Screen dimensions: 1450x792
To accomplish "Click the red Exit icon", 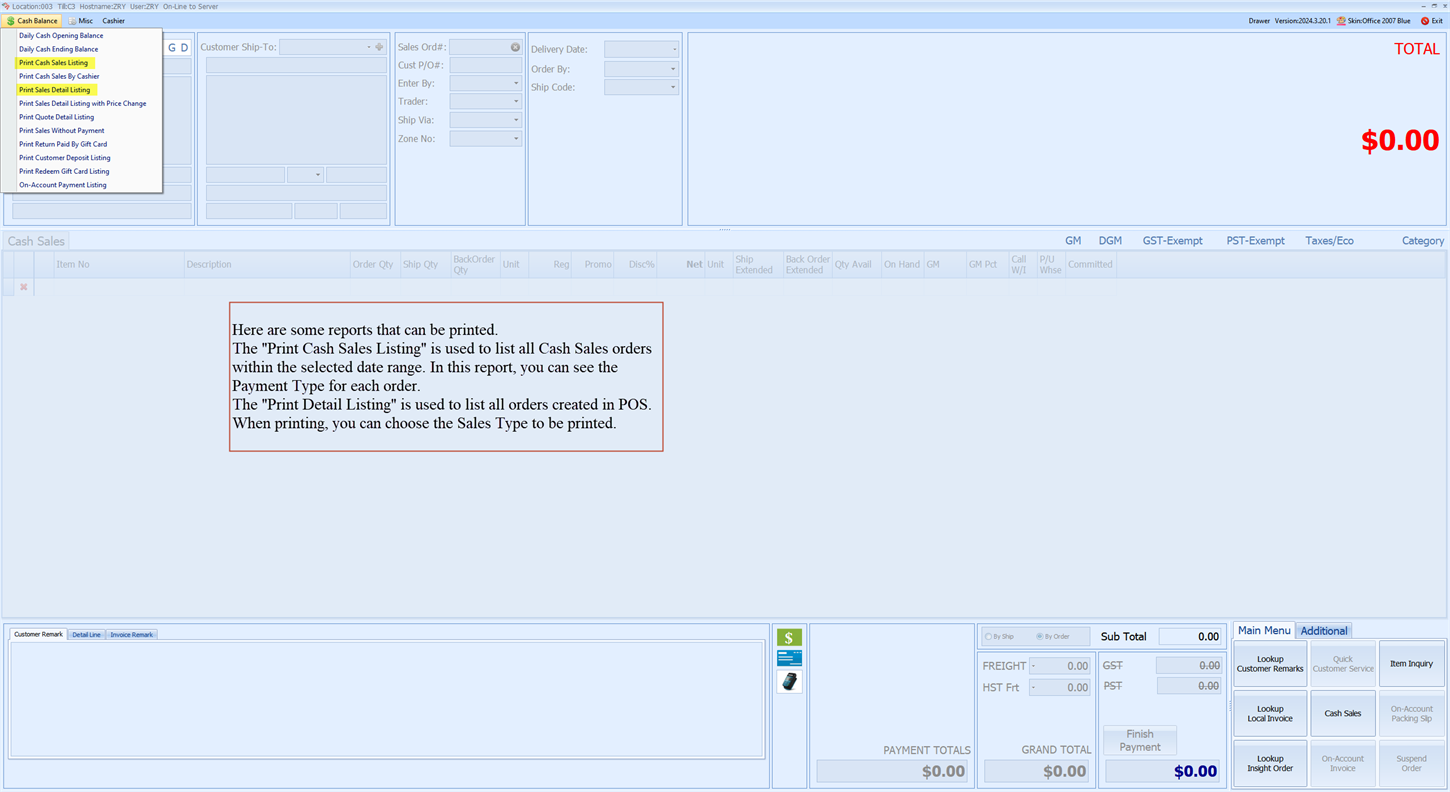I will point(1425,21).
